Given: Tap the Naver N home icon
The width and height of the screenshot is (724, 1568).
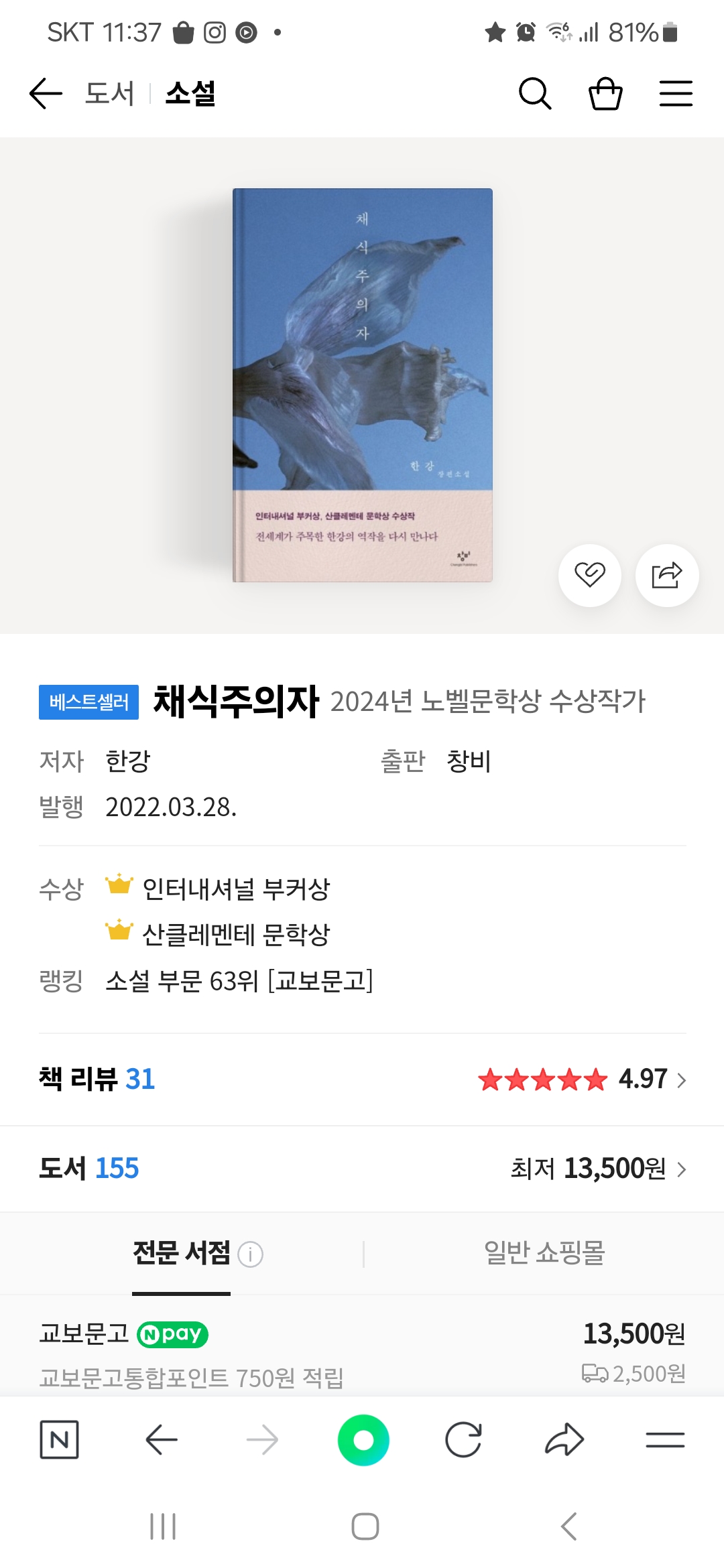Looking at the screenshot, I should click(59, 1439).
